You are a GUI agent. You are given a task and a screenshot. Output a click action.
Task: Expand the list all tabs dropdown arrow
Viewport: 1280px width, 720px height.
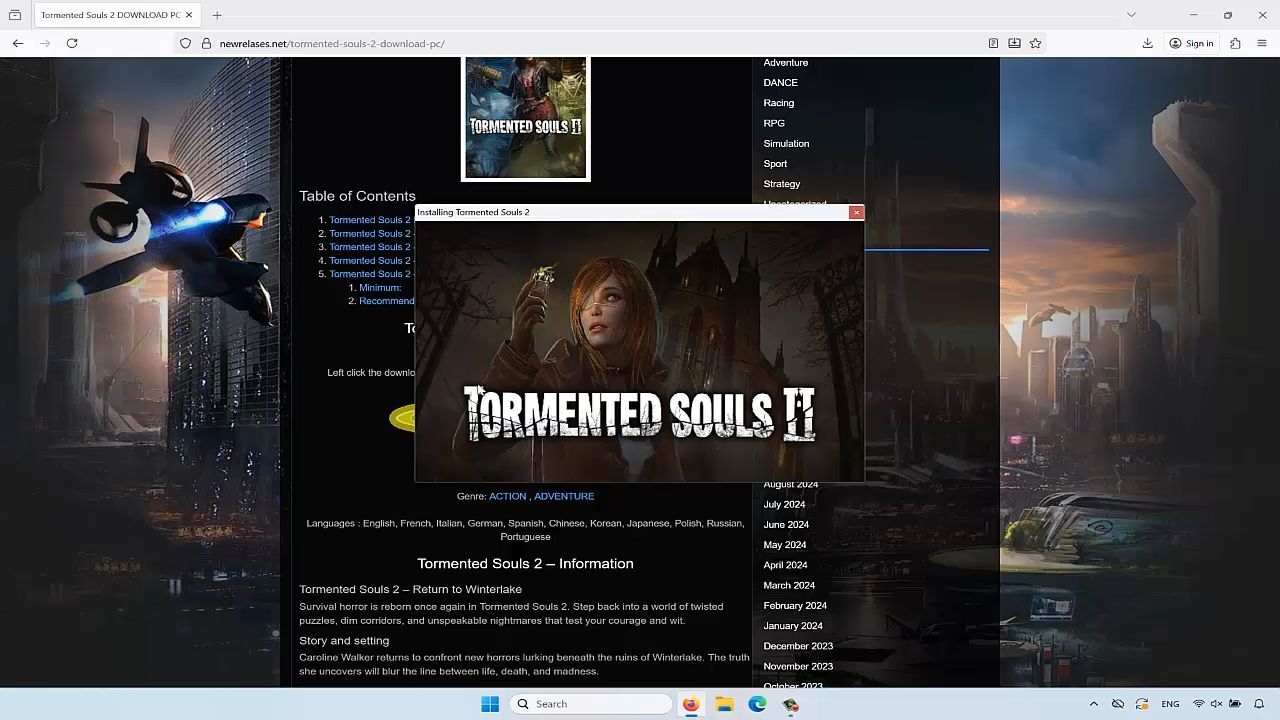click(1131, 15)
